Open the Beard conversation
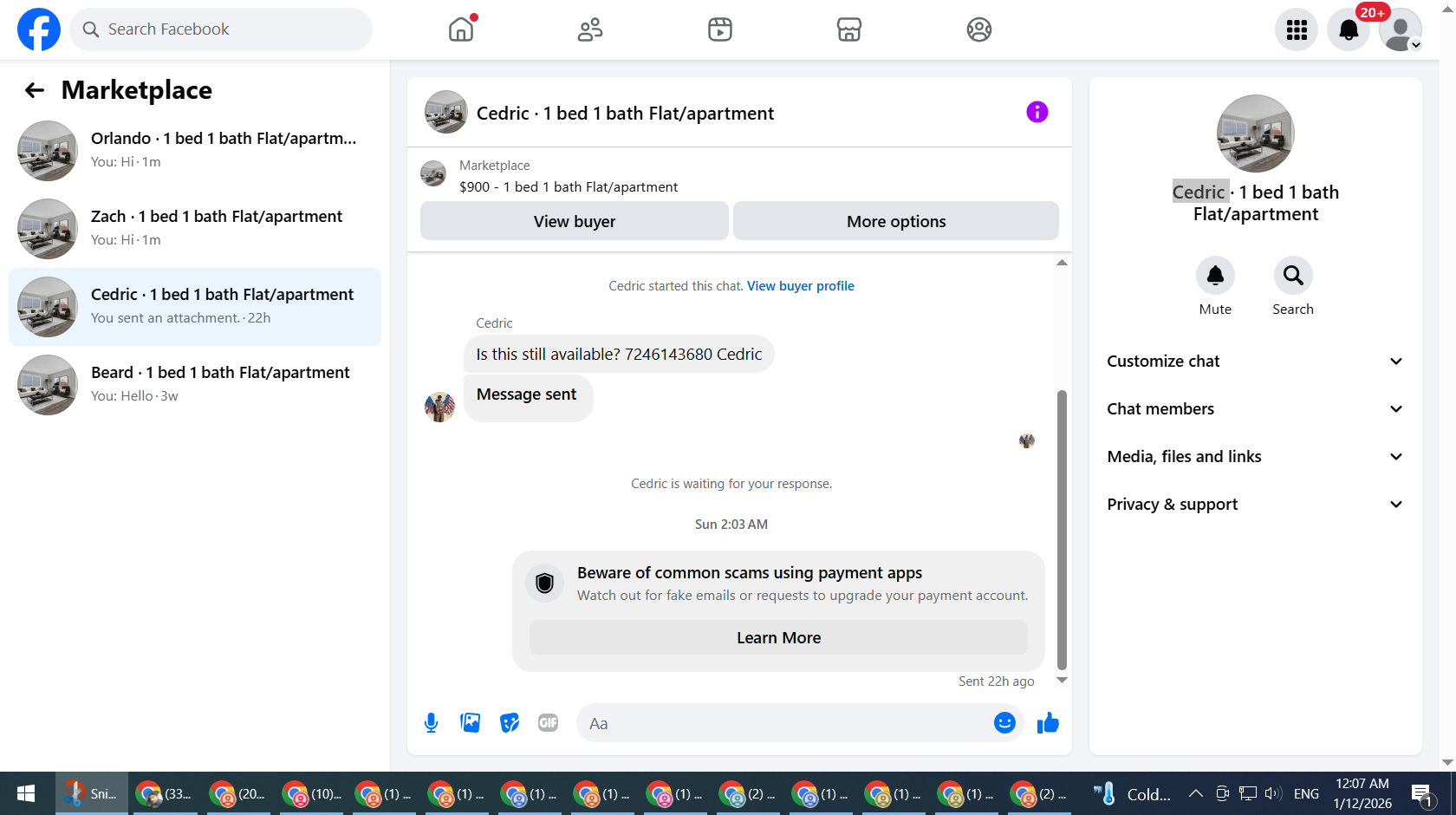This screenshot has width=1456, height=815. [x=195, y=385]
